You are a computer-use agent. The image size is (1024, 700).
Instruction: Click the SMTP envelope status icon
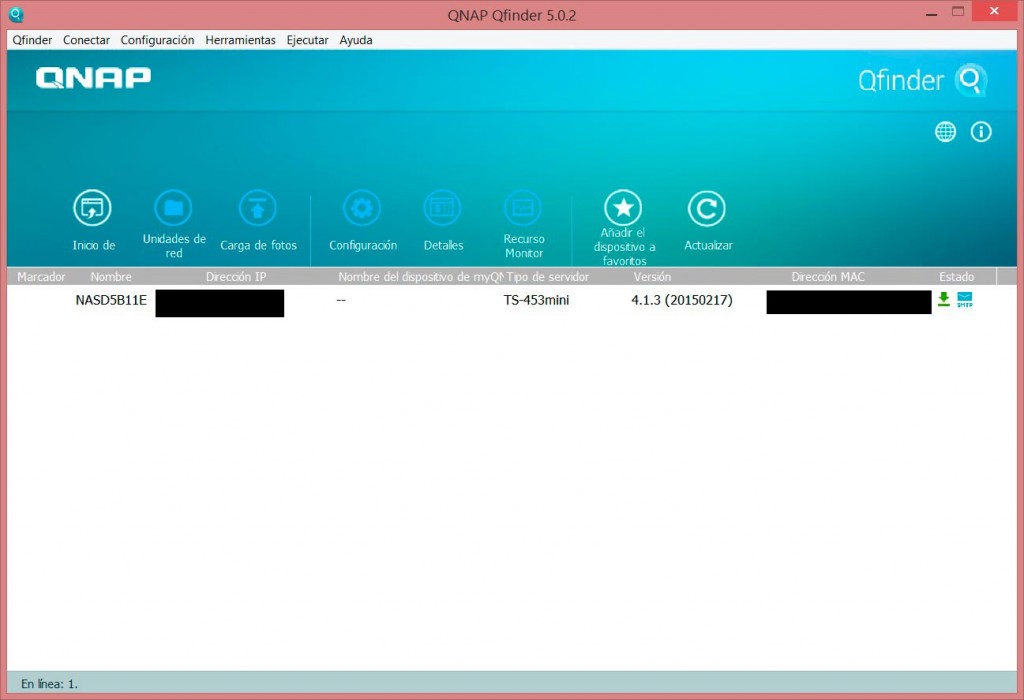[965, 299]
